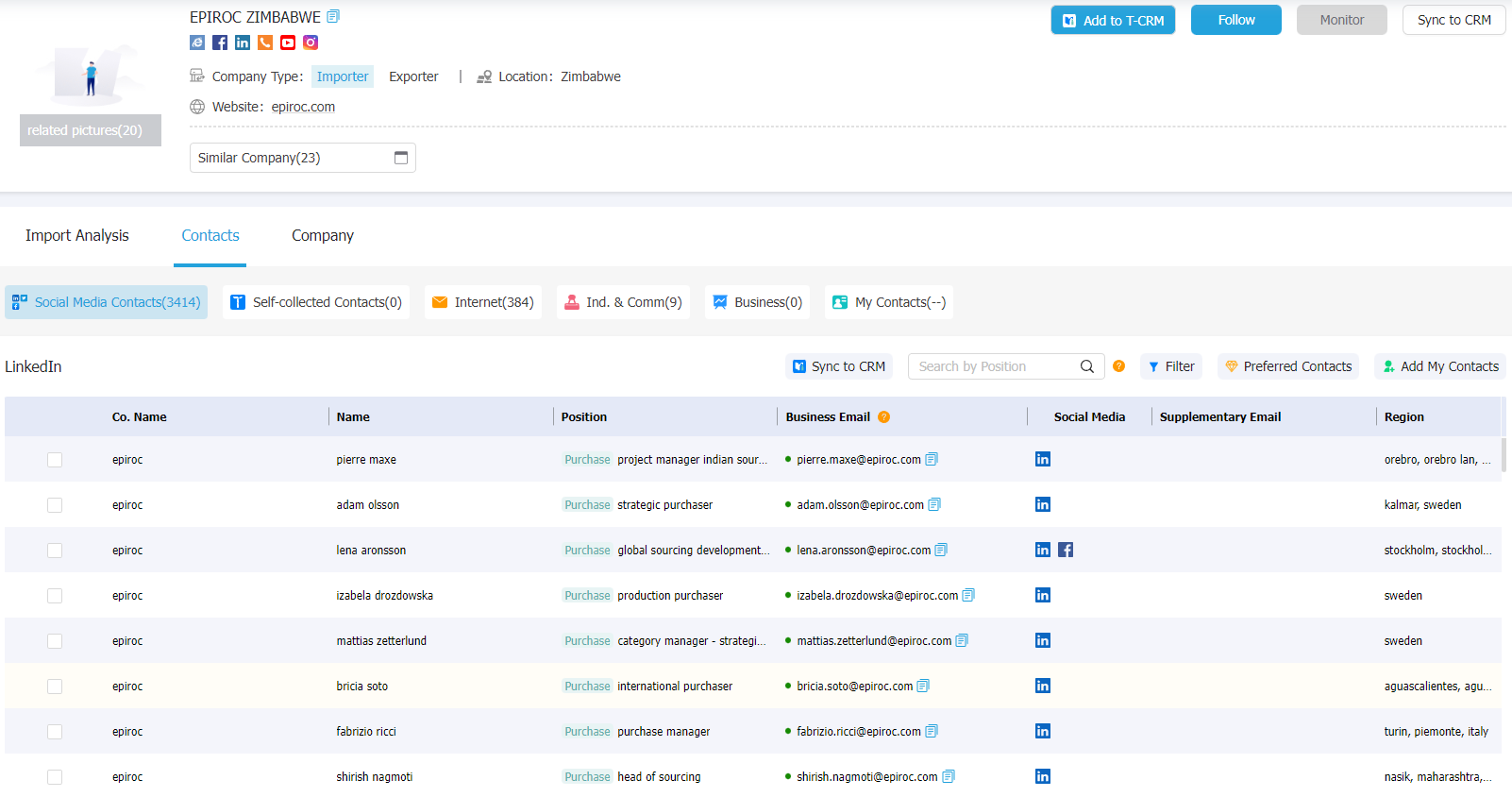Open izabela drozdowska's LinkedIn profile icon

coord(1043,595)
